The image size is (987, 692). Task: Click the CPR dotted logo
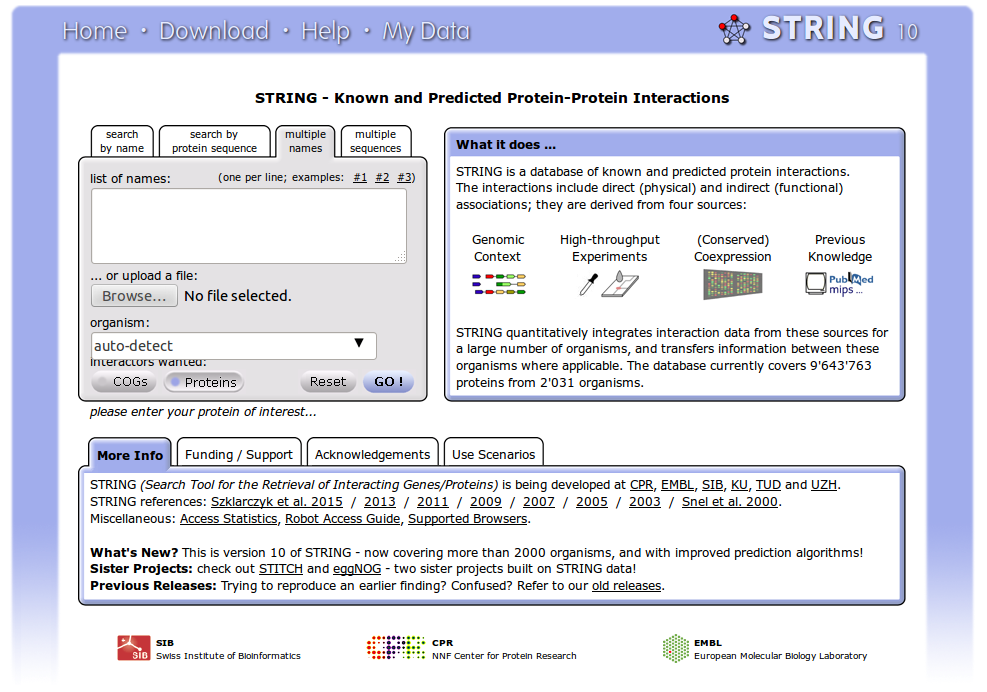[x=396, y=647]
